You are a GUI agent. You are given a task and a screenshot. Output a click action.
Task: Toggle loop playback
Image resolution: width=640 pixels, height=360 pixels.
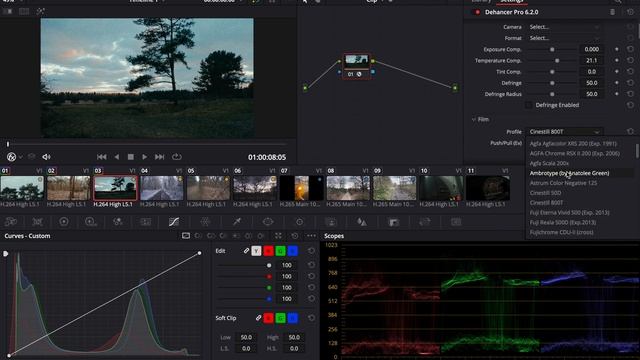click(x=176, y=157)
